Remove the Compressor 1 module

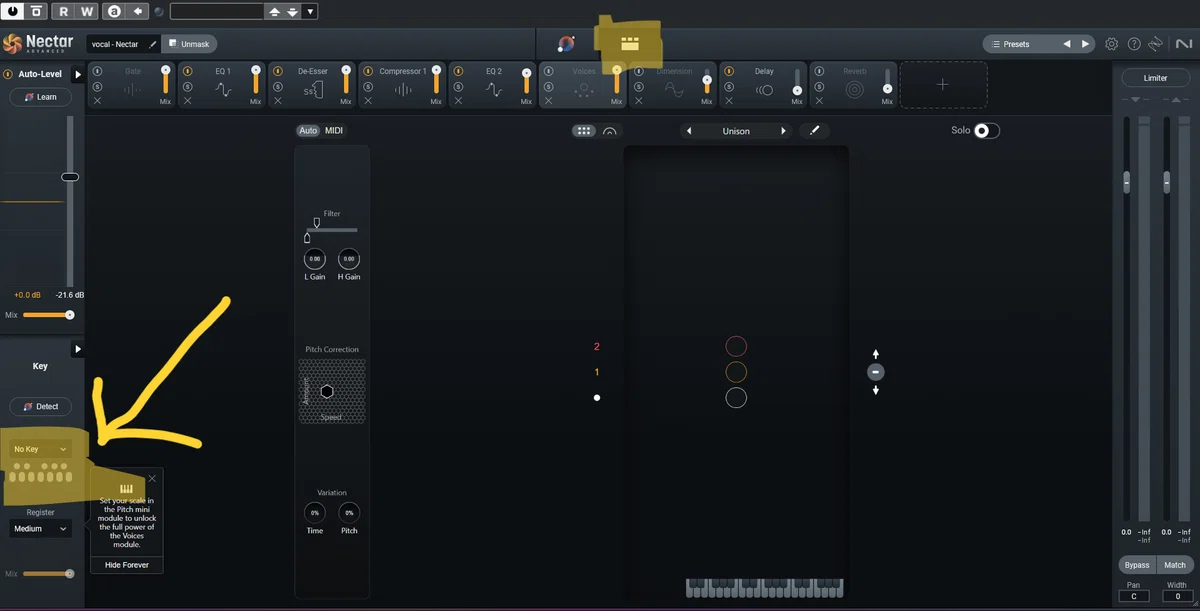[x=367, y=101]
